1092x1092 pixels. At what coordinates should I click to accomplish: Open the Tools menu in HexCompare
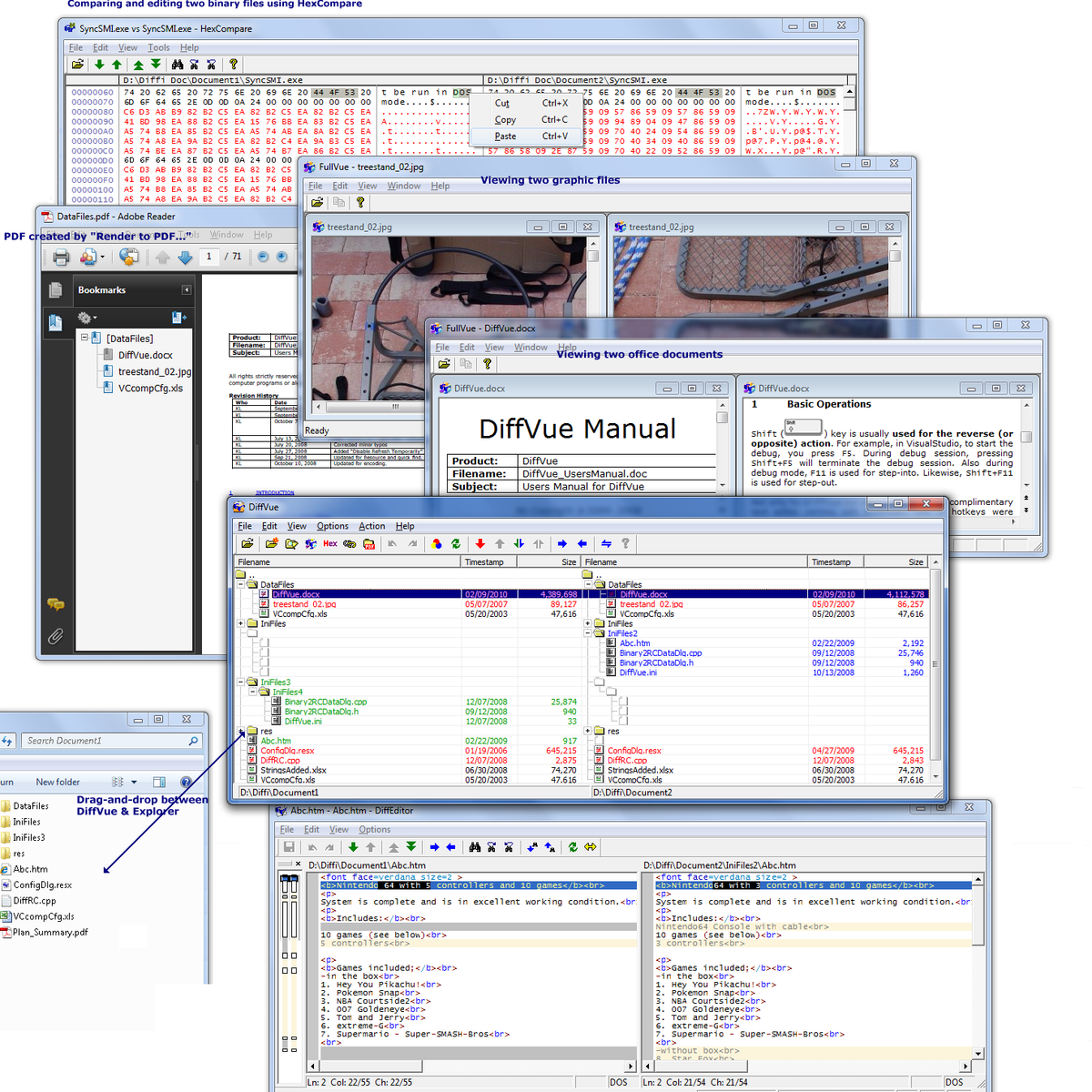pyautogui.click(x=159, y=47)
